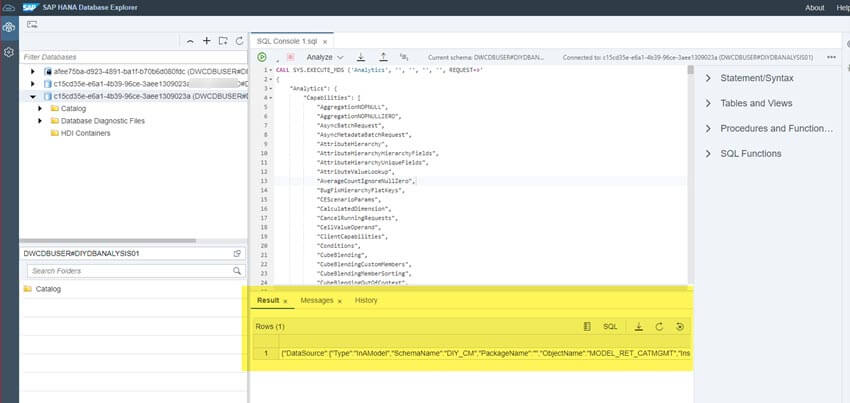Expand the Tables and Views section
The height and width of the screenshot is (403, 850).
coord(708,103)
